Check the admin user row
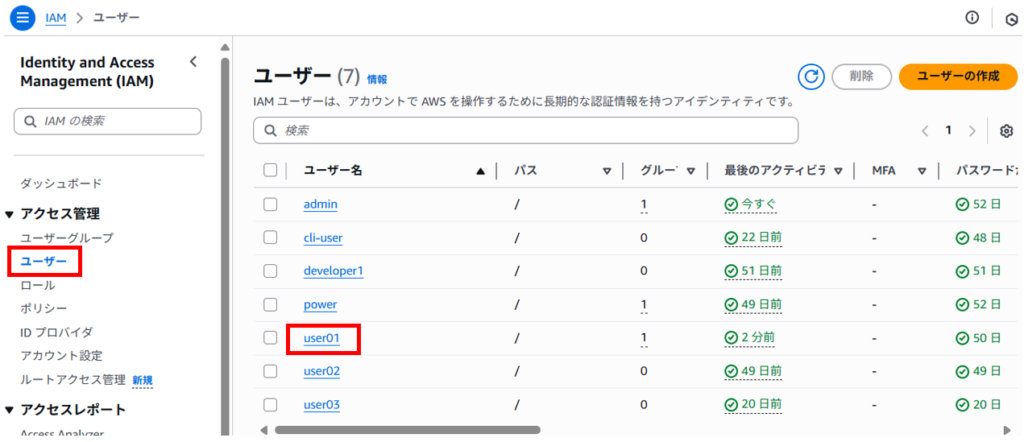This screenshot has height=442, width=1024. coord(270,204)
